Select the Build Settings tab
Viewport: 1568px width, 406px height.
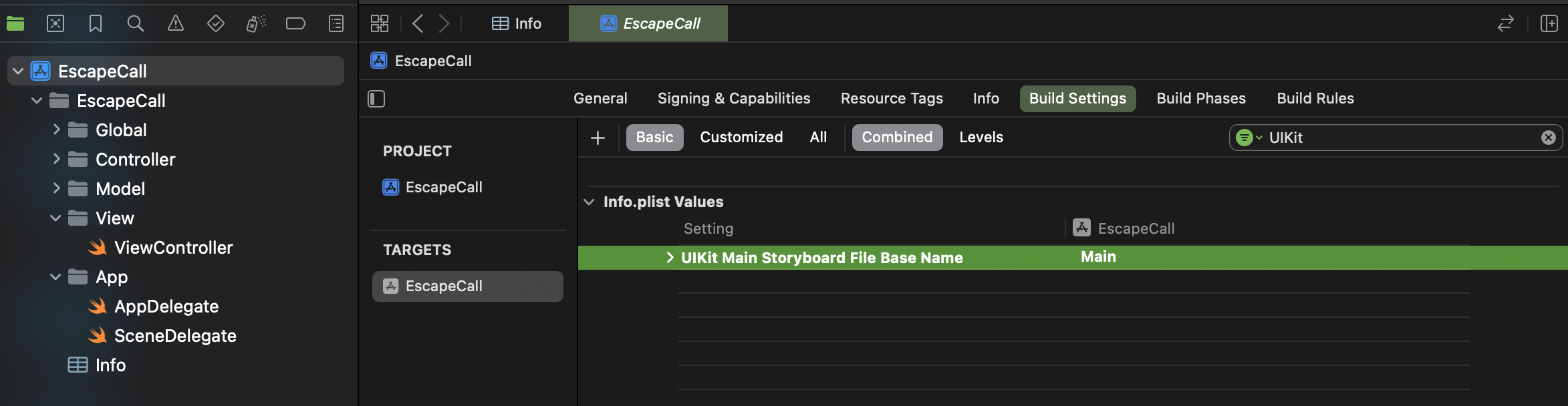[1077, 99]
